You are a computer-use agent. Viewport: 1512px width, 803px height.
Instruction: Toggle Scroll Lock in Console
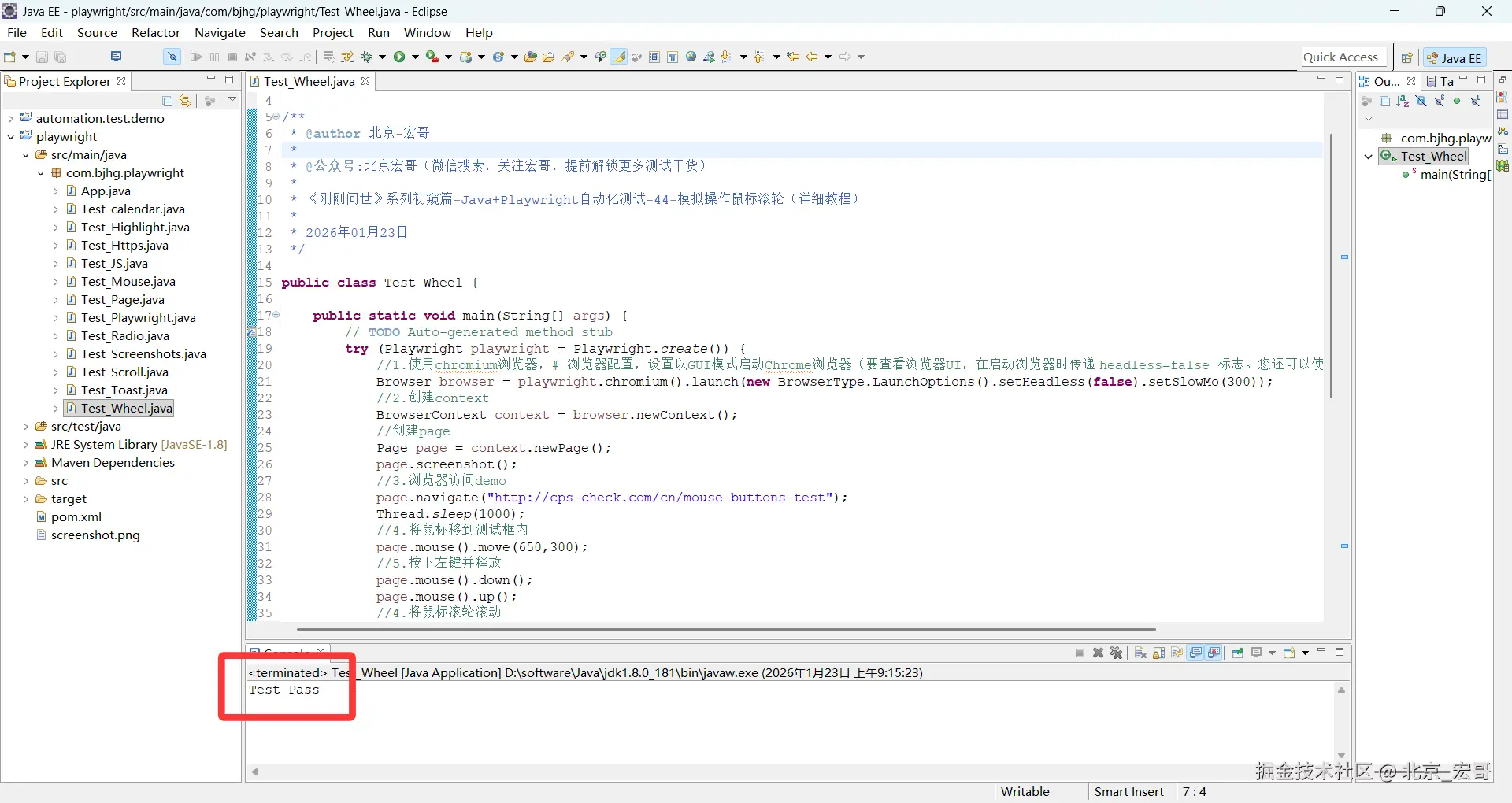1158,653
